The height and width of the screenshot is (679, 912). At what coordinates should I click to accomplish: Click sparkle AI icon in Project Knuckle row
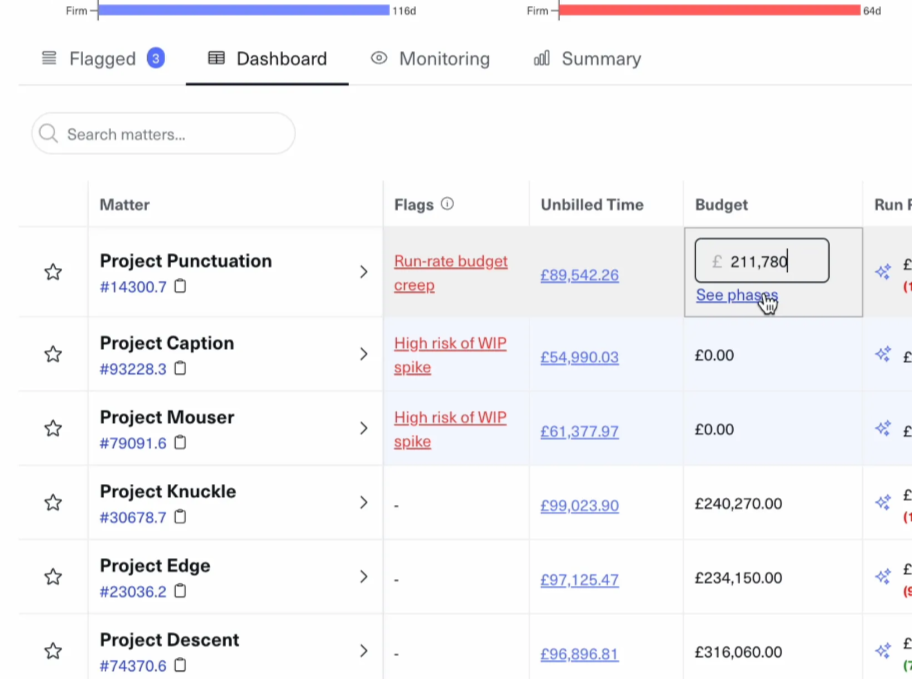[883, 503]
